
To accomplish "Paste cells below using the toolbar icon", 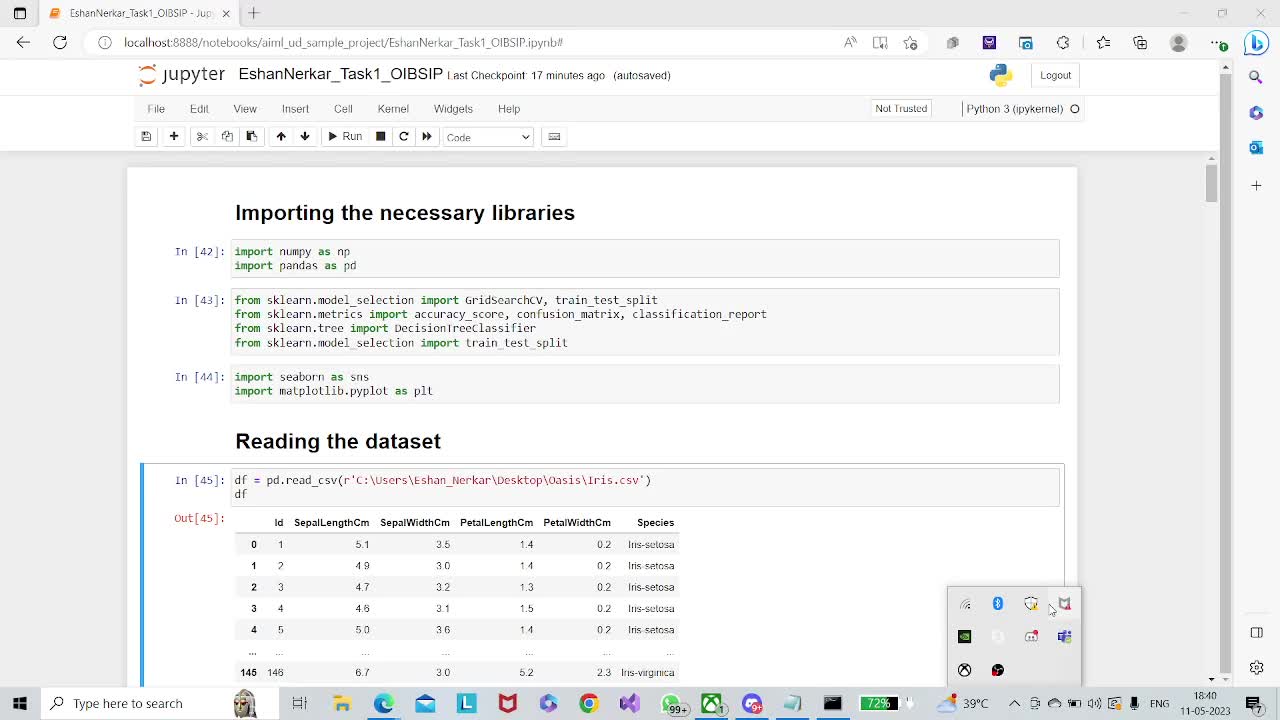I will click(x=252, y=137).
